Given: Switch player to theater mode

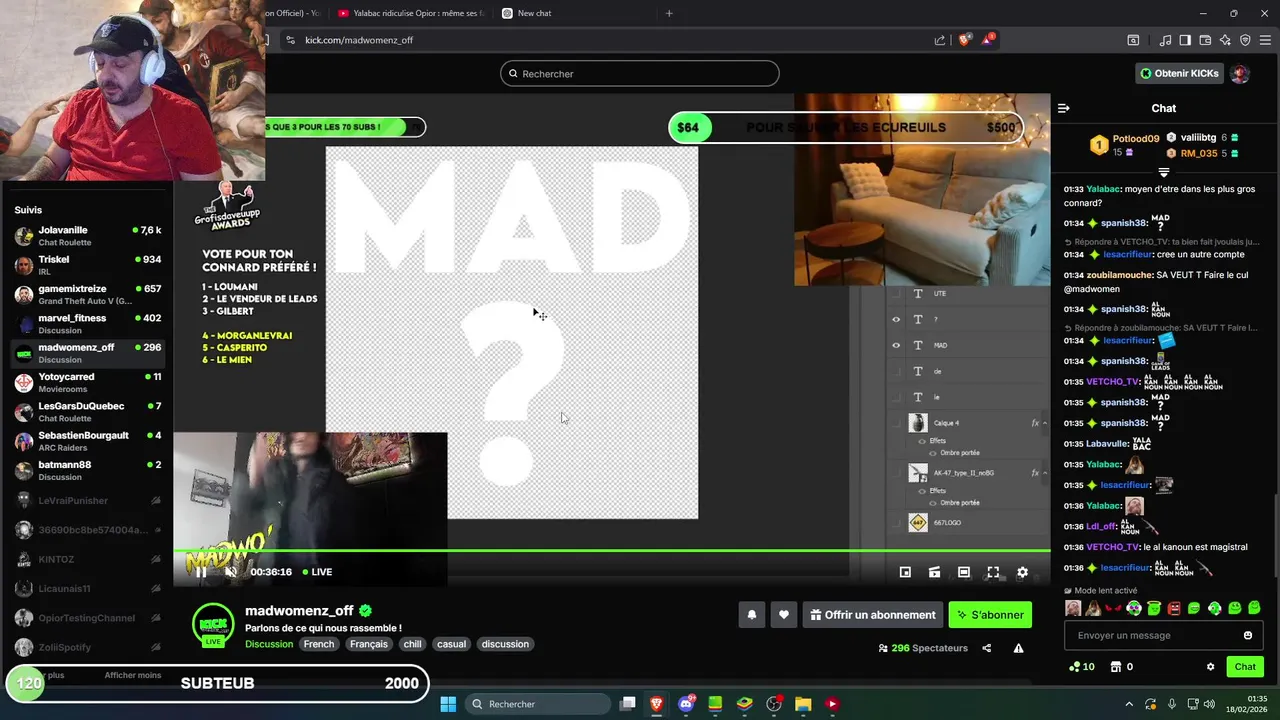Looking at the screenshot, I should [x=963, y=572].
